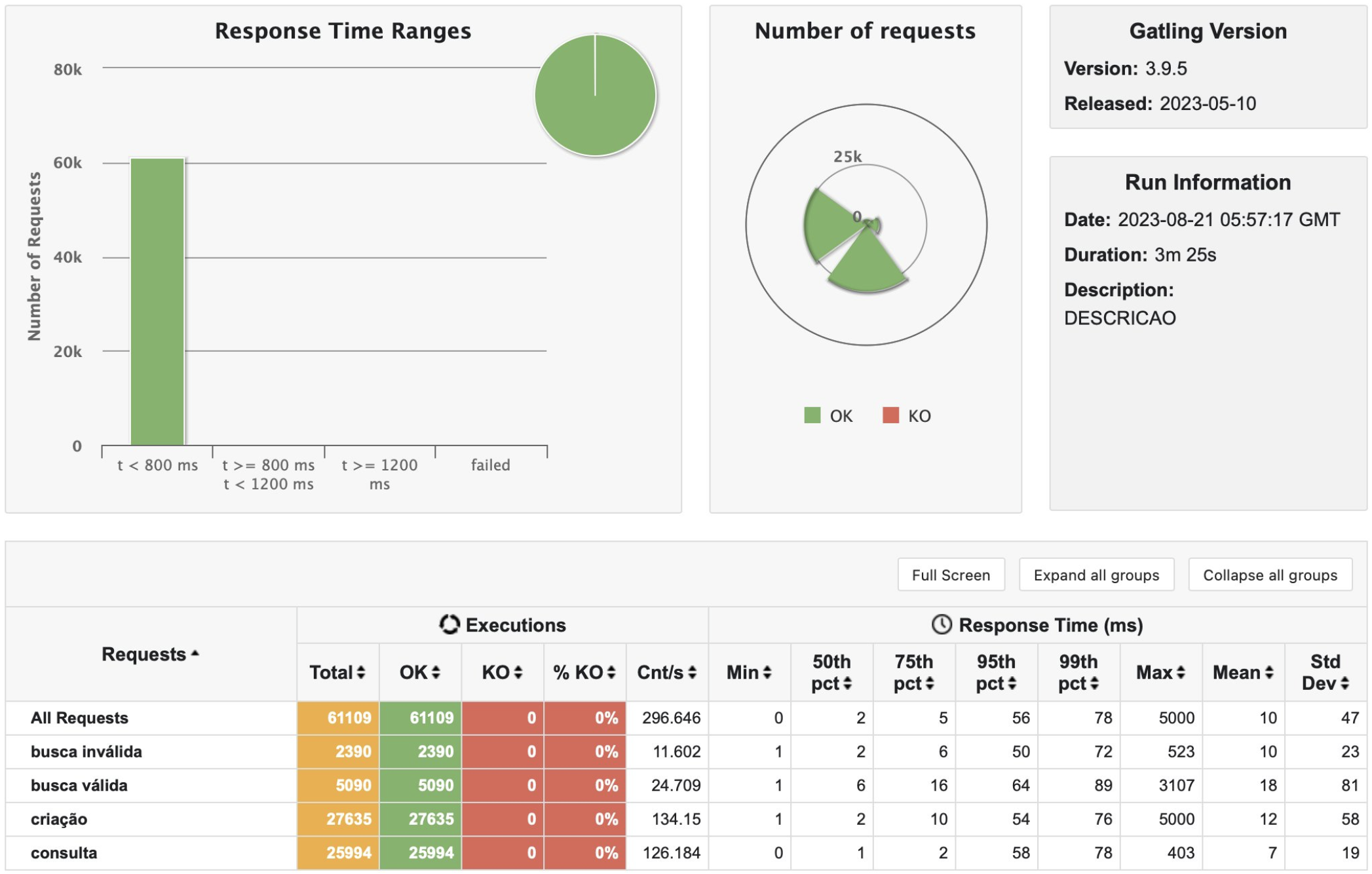Click the DESCRICAO description text
The width and height of the screenshot is (1372, 874).
click(1120, 318)
